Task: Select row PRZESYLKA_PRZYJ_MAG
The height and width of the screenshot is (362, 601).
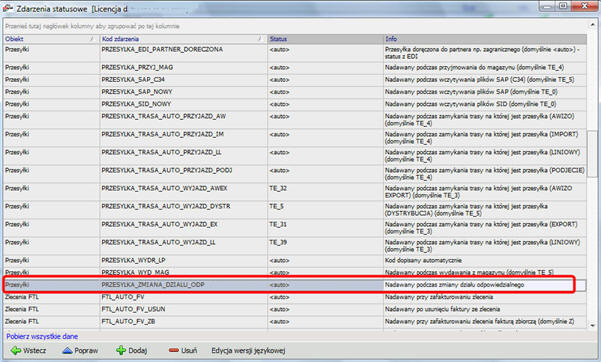Action: [295, 67]
